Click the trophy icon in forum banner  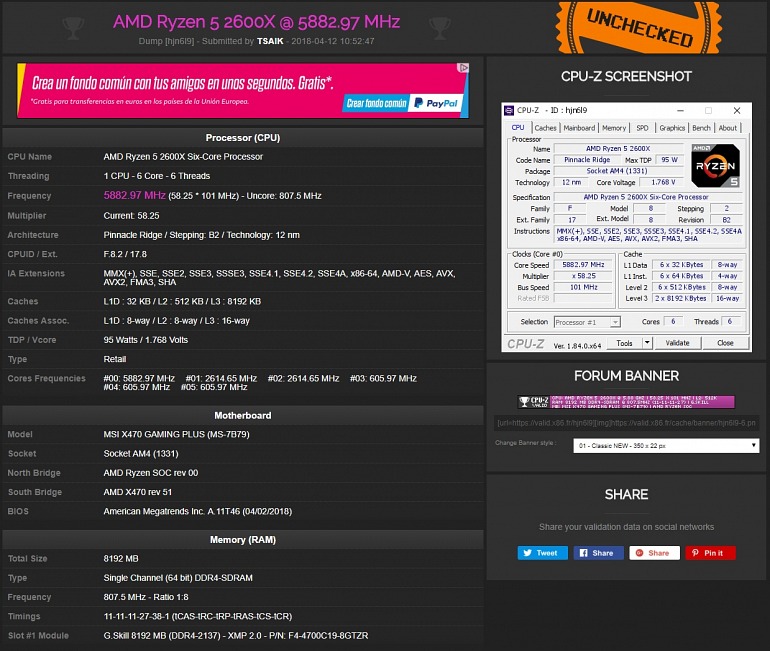(524, 402)
